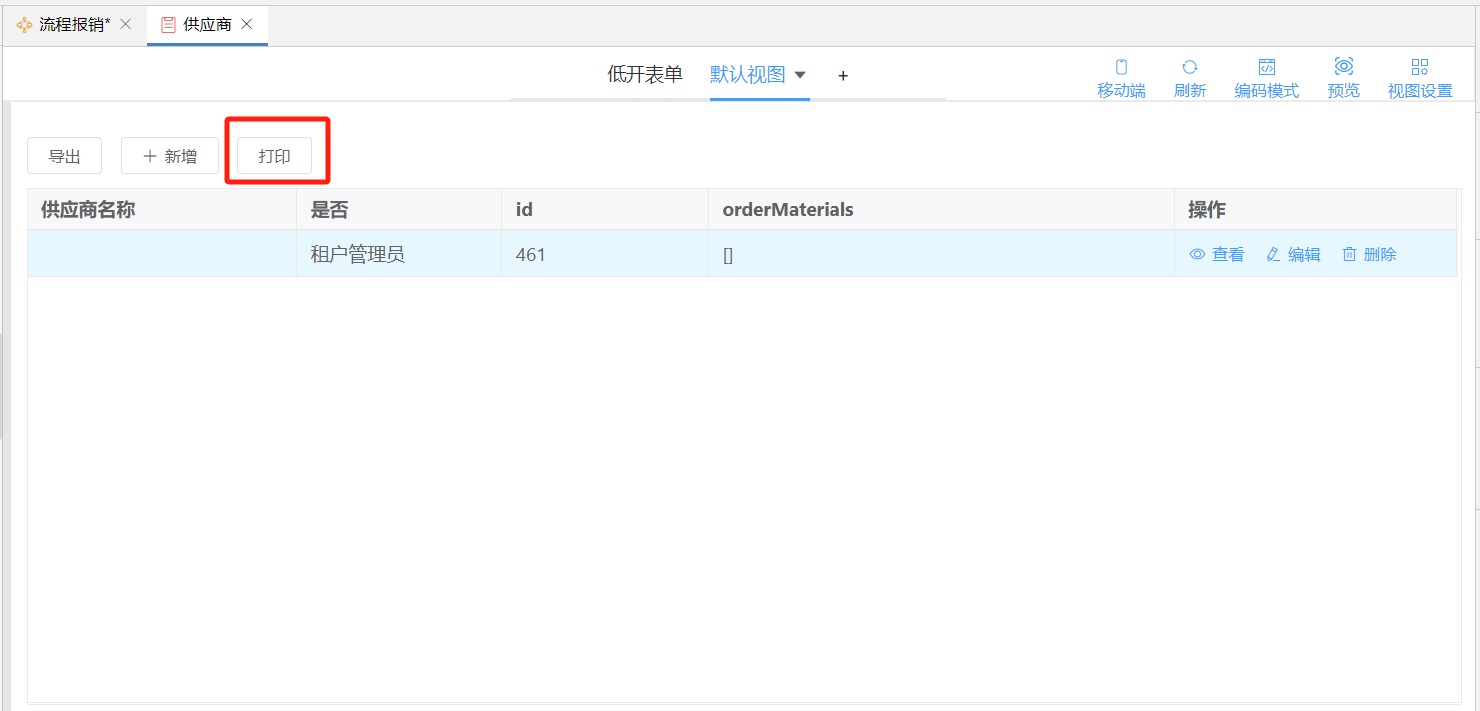This screenshot has width=1480, height=711.
Task: Click the 移动端 mobile view icon
Action: point(1121,68)
